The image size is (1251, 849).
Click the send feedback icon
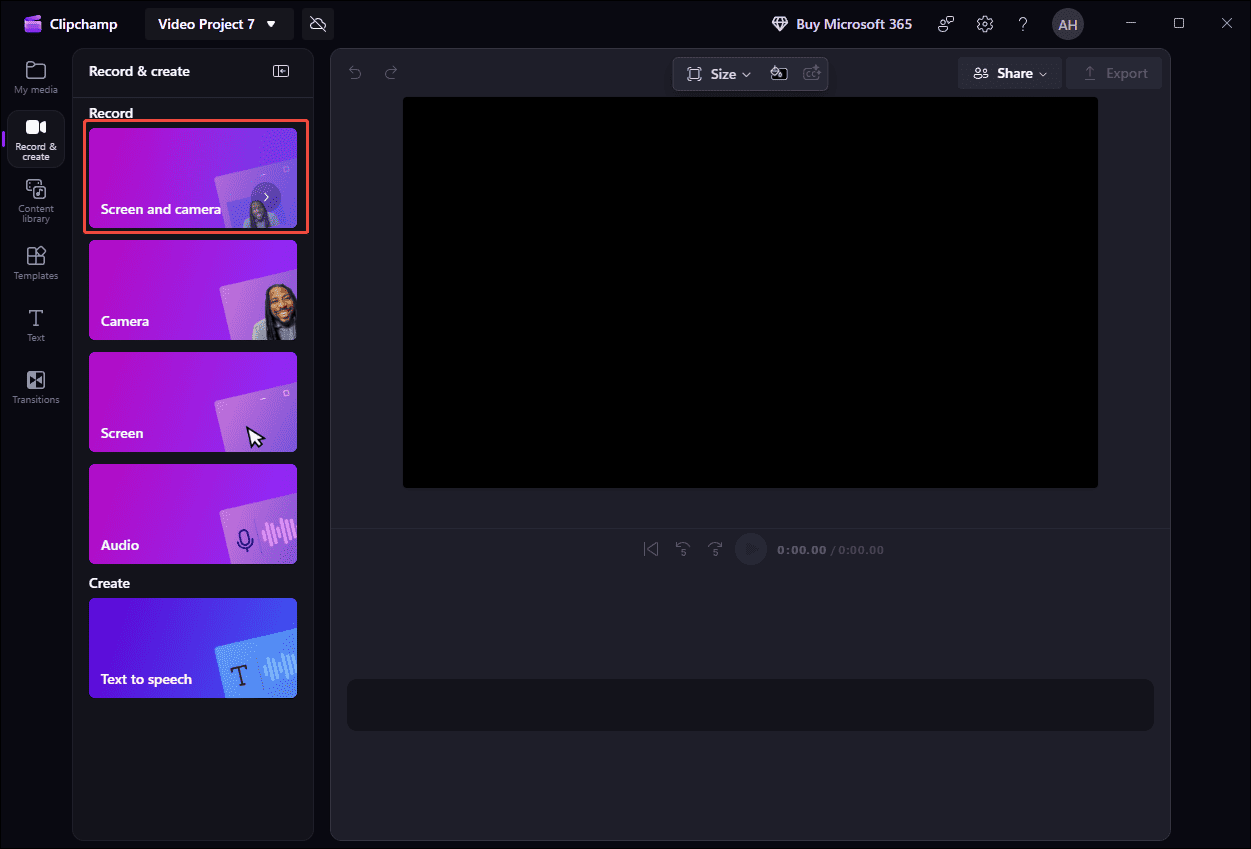pyautogui.click(x=945, y=23)
